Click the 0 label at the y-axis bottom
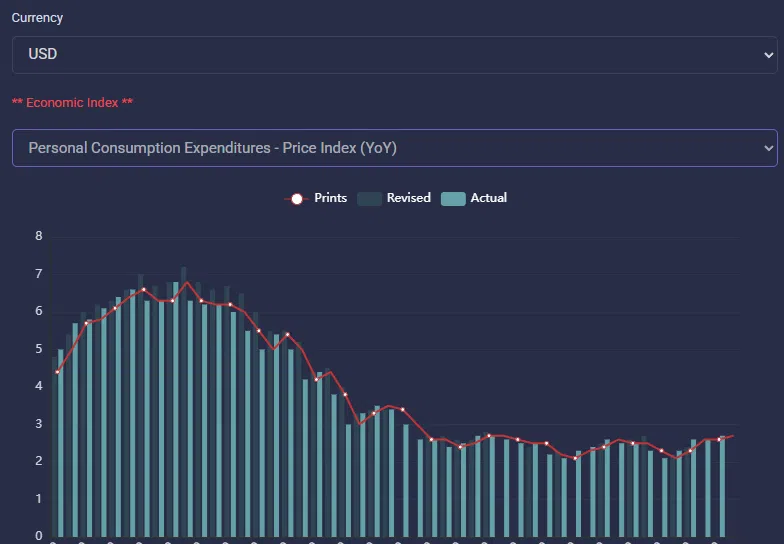Screen dimensions: 784x544 click(39, 536)
